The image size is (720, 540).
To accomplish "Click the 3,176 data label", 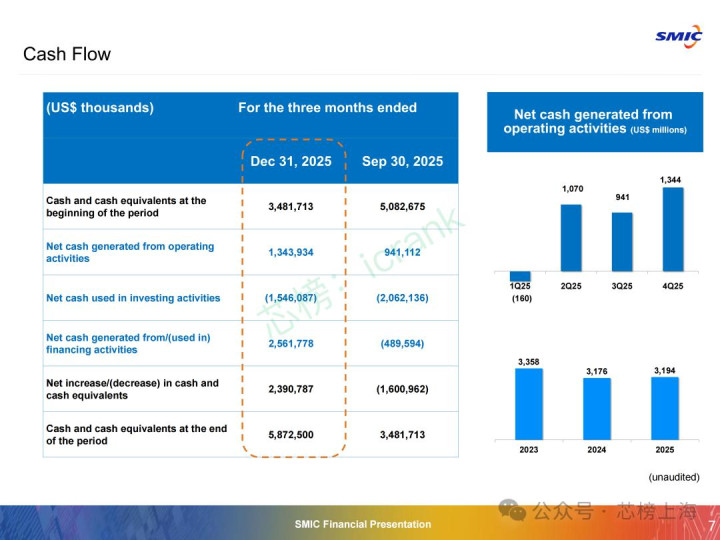I will 597,371.
